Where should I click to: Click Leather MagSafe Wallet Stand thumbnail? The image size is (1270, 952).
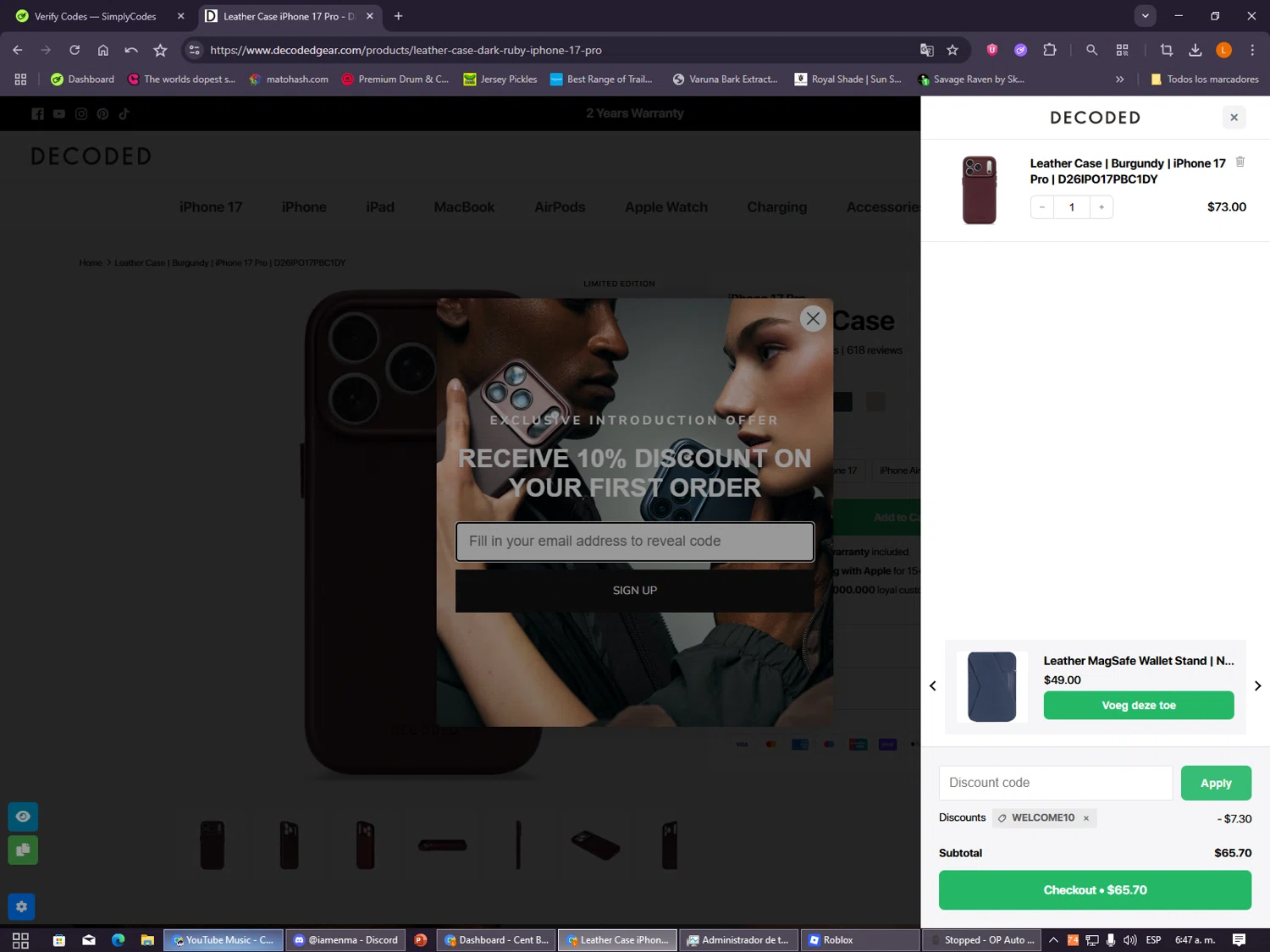991,686
